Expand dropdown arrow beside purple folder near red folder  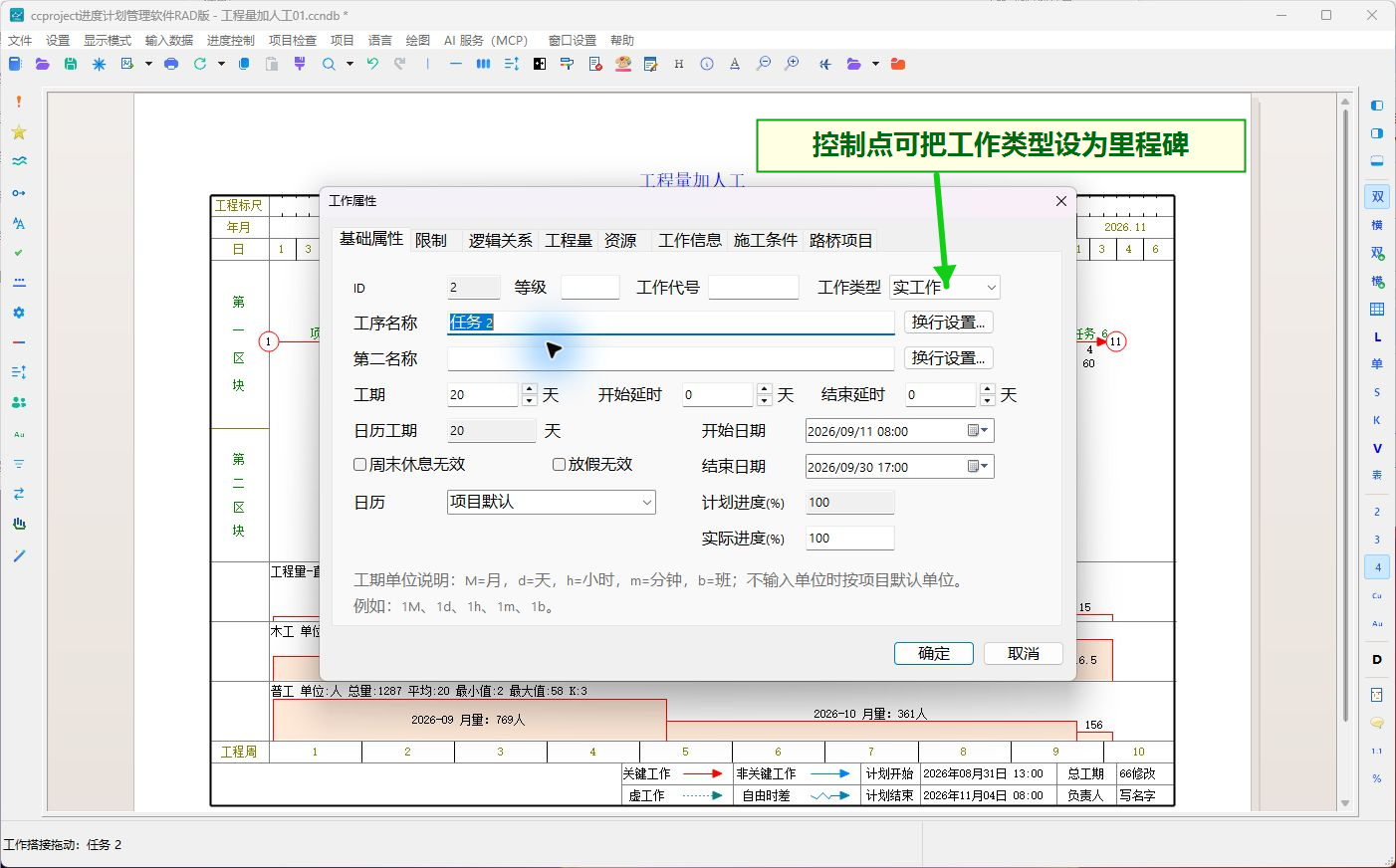click(x=875, y=64)
